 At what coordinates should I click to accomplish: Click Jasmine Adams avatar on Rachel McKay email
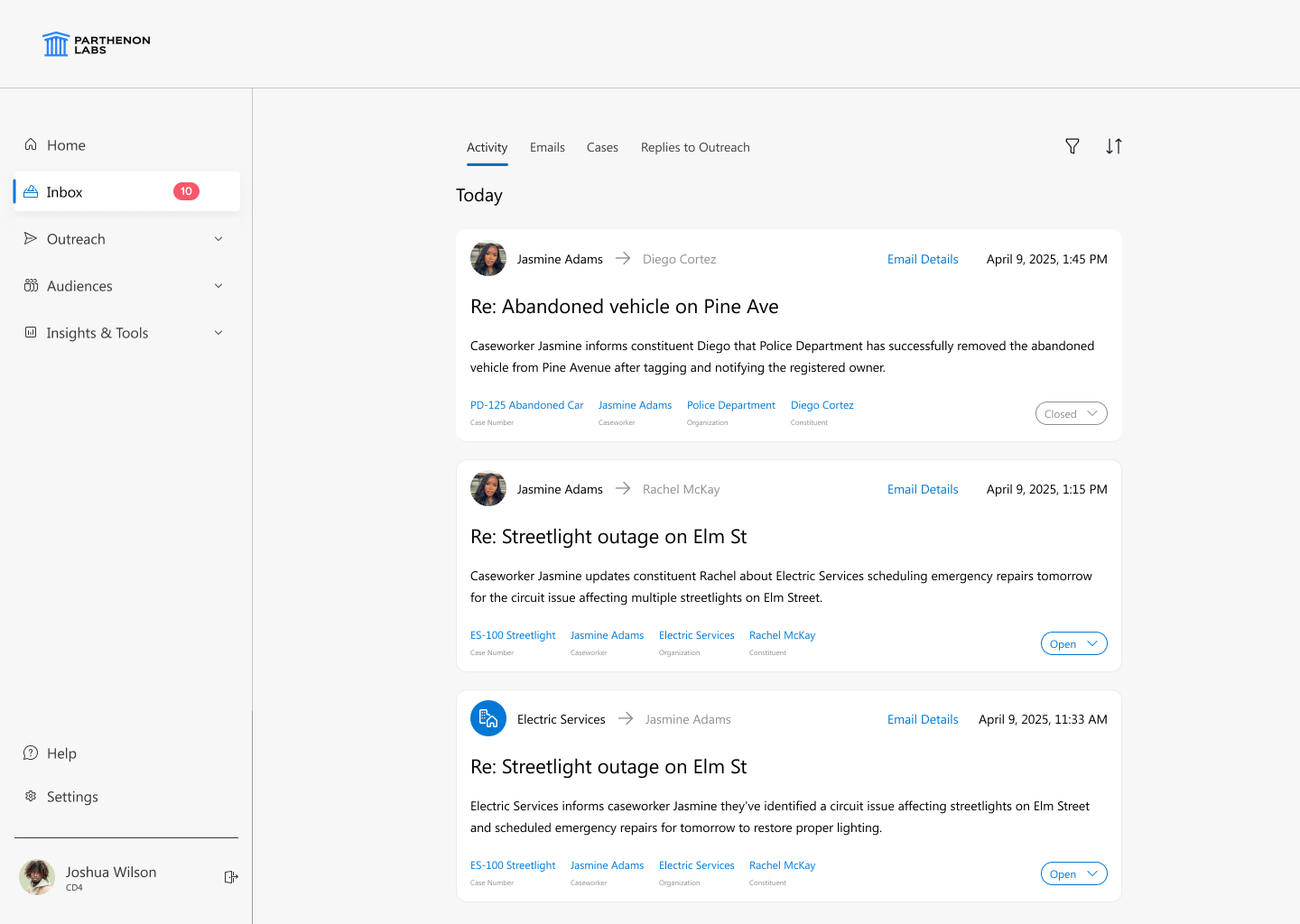tap(488, 489)
